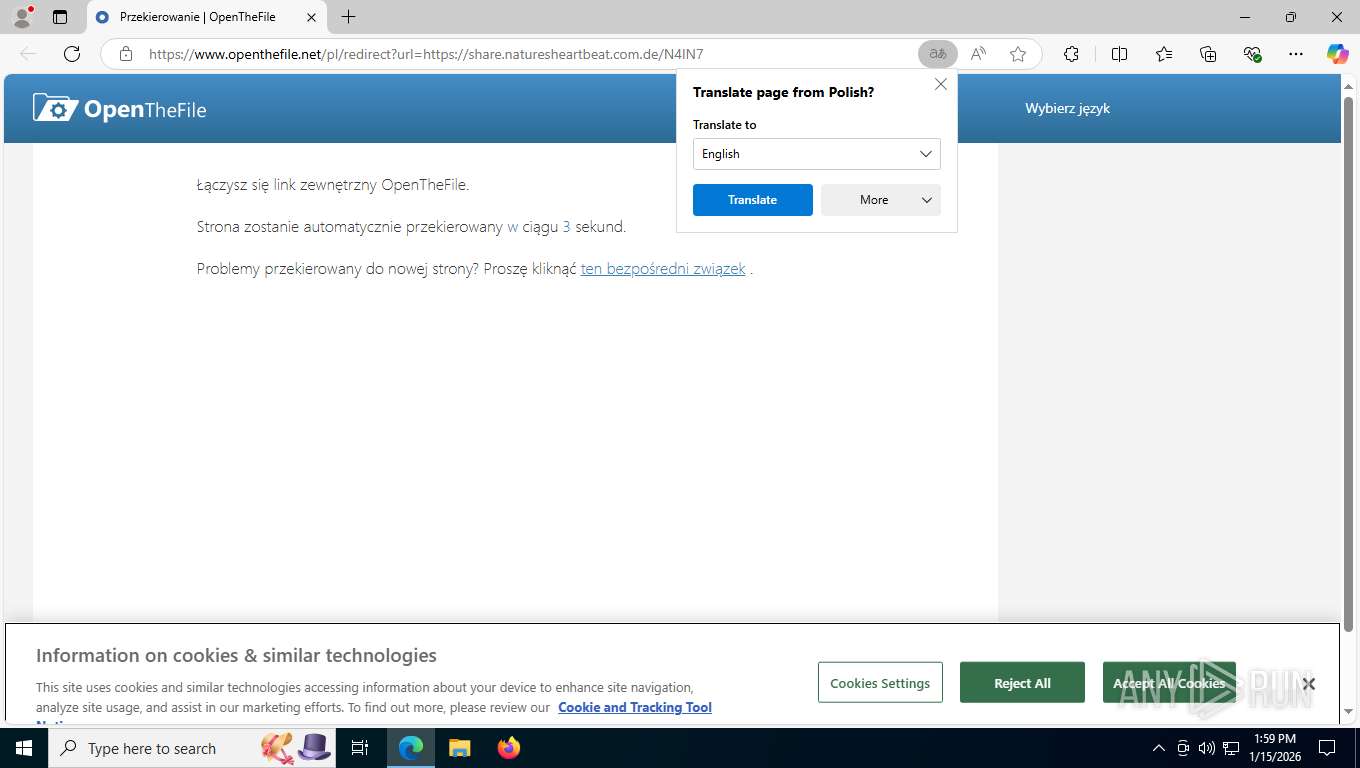Image resolution: width=1360 pixels, height=768 pixels.
Task: Add this page to favorites star
Action: (1018, 54)
